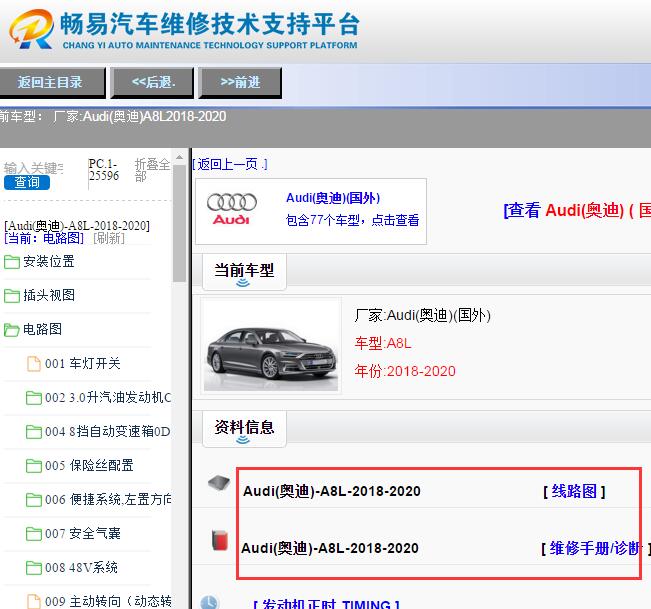
Task: Click the Audi four-rings logo
Action: pos(232,209)
